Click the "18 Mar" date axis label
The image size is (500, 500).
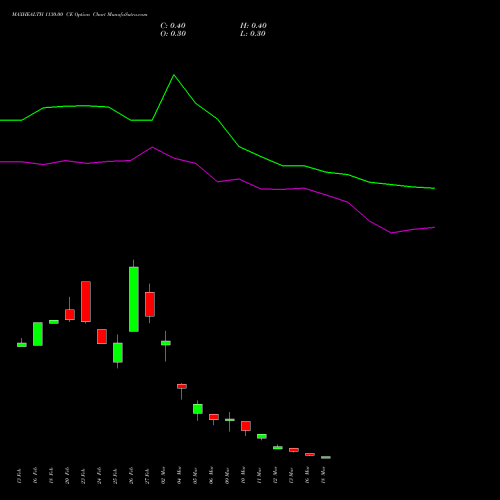(x=323, y=475)
